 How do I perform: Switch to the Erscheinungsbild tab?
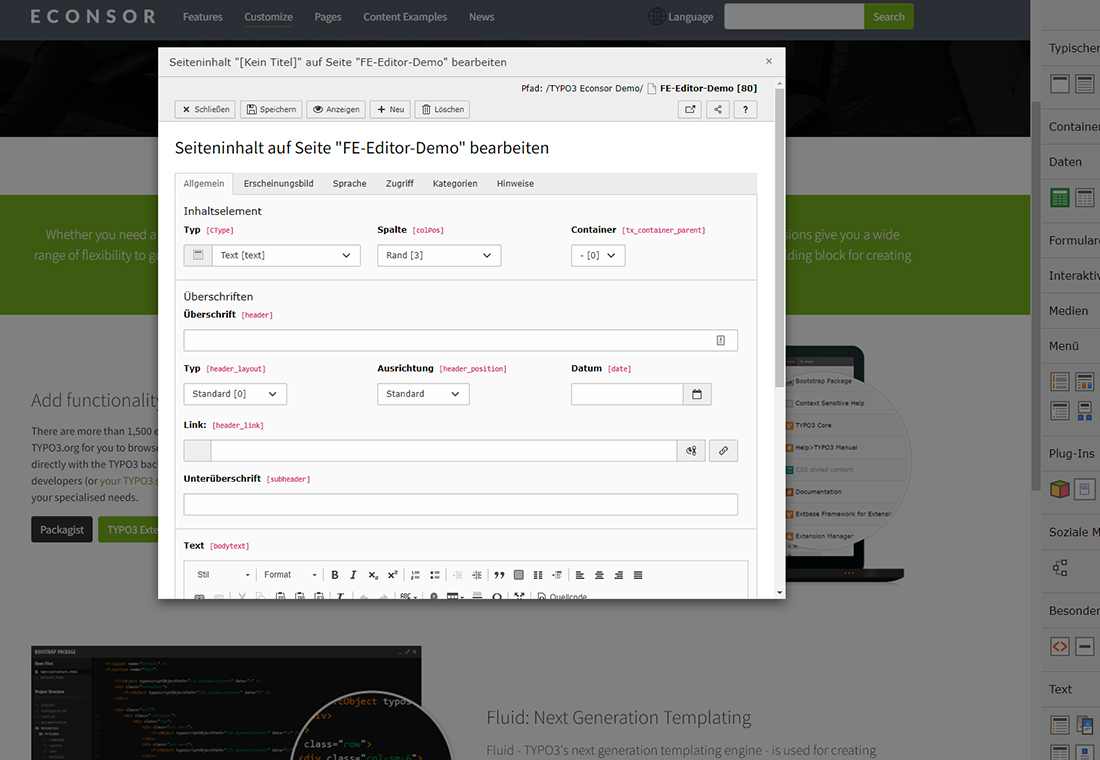(279, 184)
